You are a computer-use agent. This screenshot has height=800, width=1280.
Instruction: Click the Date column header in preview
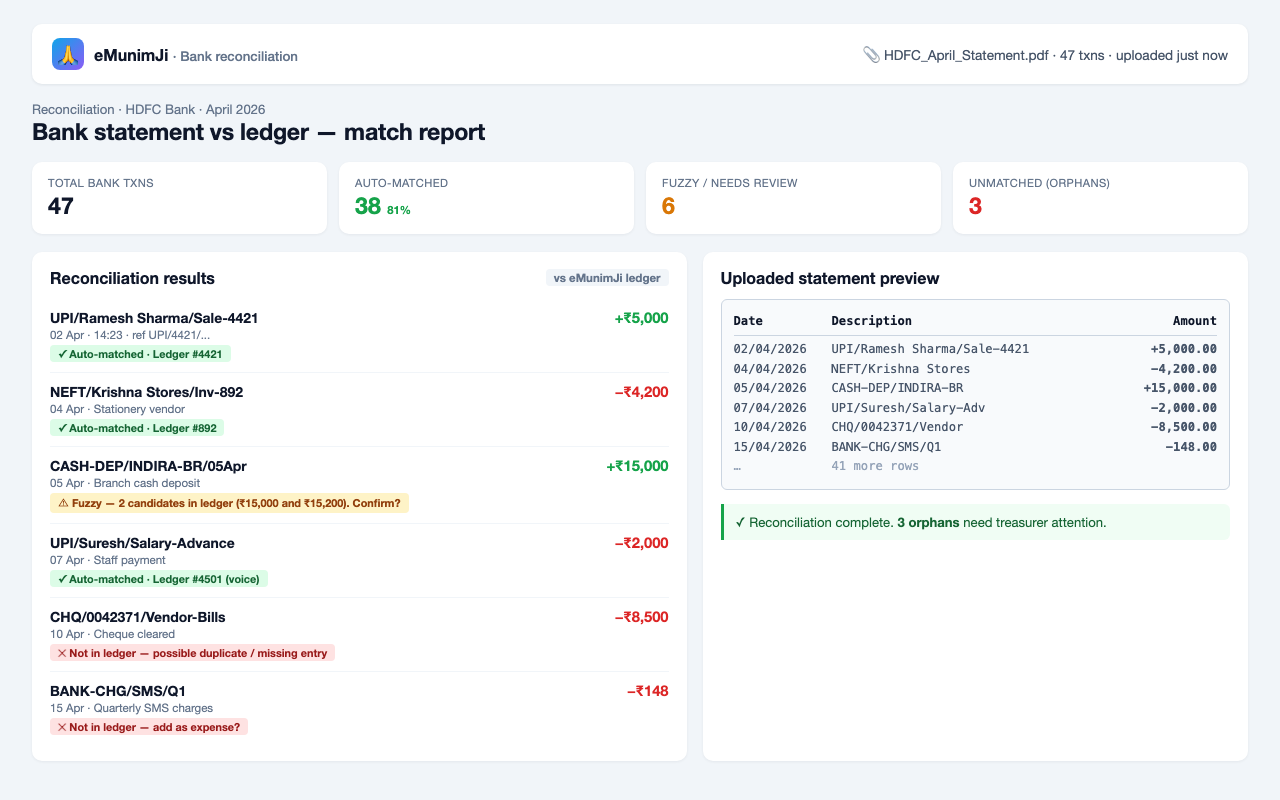(748, 321)
